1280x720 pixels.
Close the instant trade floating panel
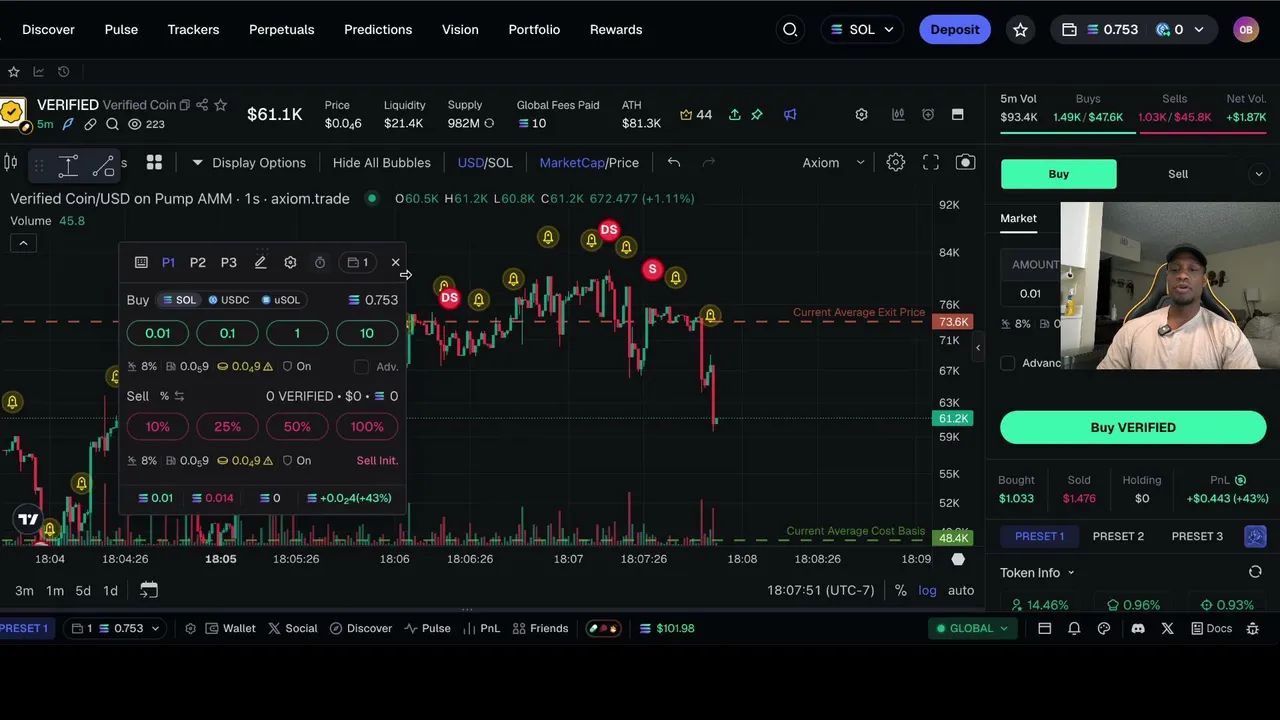396,262
